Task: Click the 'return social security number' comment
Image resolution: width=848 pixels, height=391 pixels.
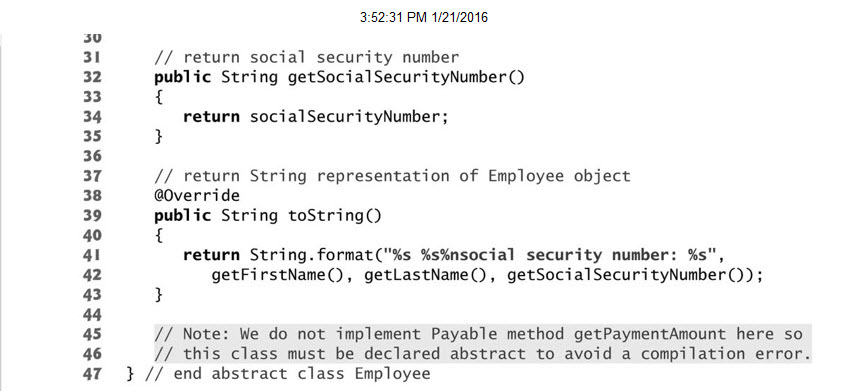Action: (x=307, y=57)
